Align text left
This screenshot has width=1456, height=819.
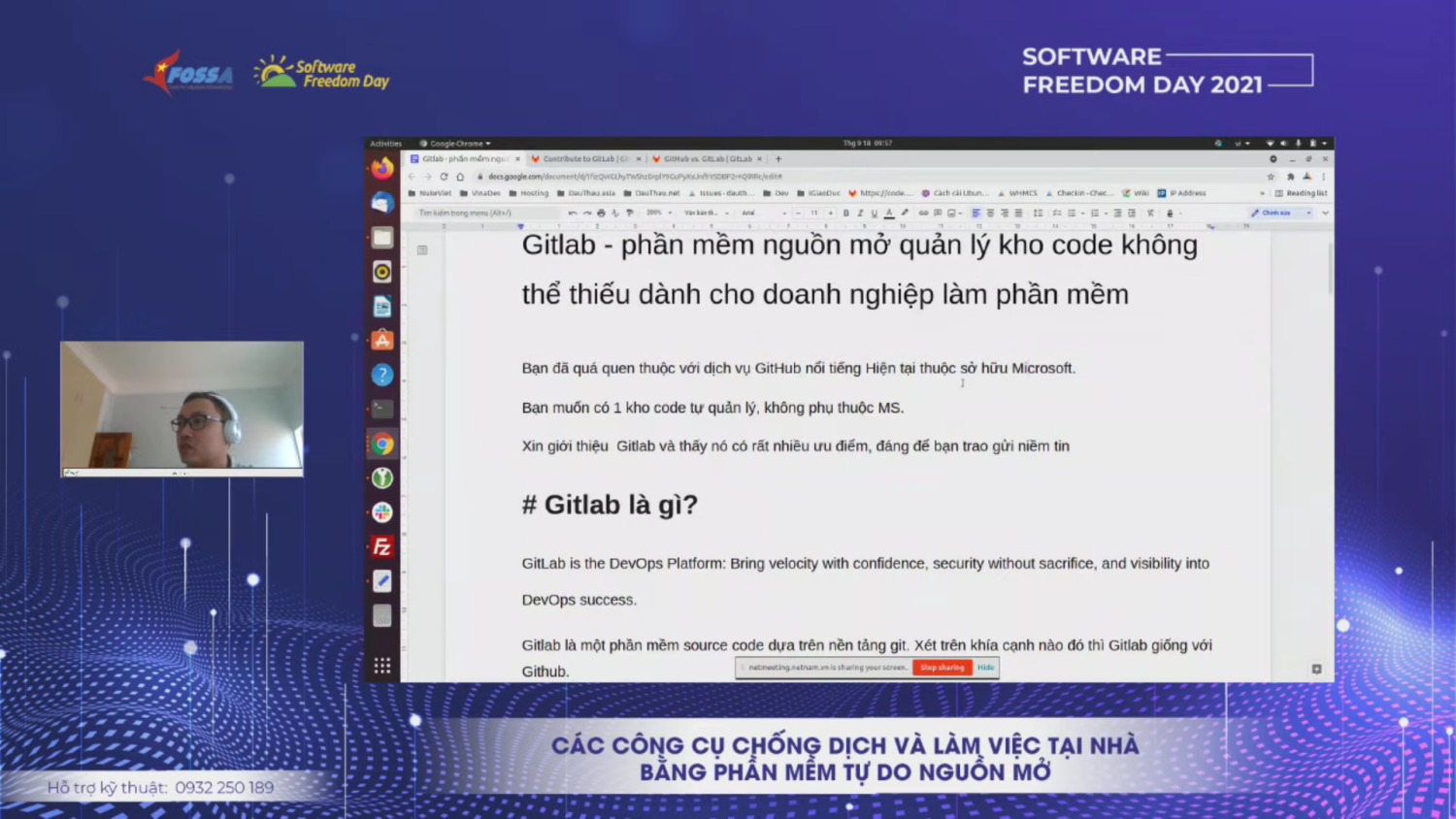click(x=976, y=213)
